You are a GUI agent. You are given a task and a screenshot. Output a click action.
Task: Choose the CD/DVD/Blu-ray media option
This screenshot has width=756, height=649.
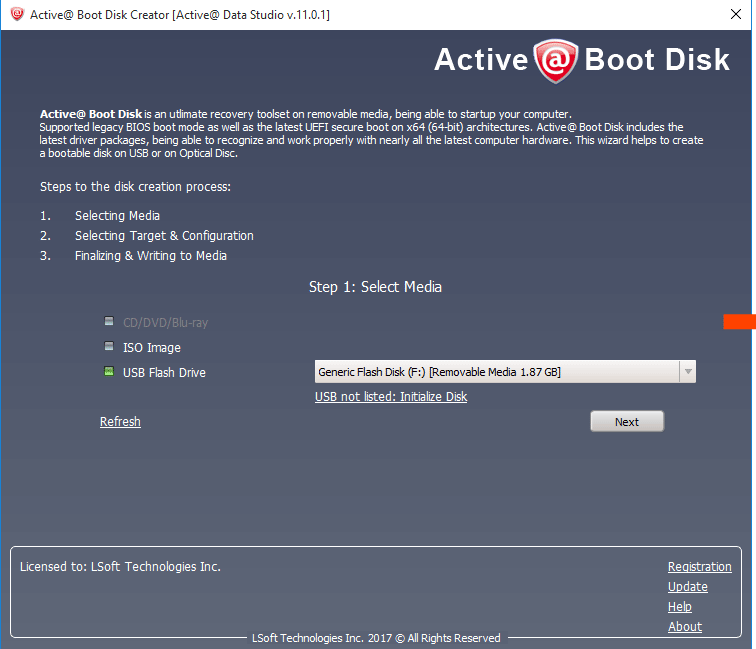click(x=110, y=323)
